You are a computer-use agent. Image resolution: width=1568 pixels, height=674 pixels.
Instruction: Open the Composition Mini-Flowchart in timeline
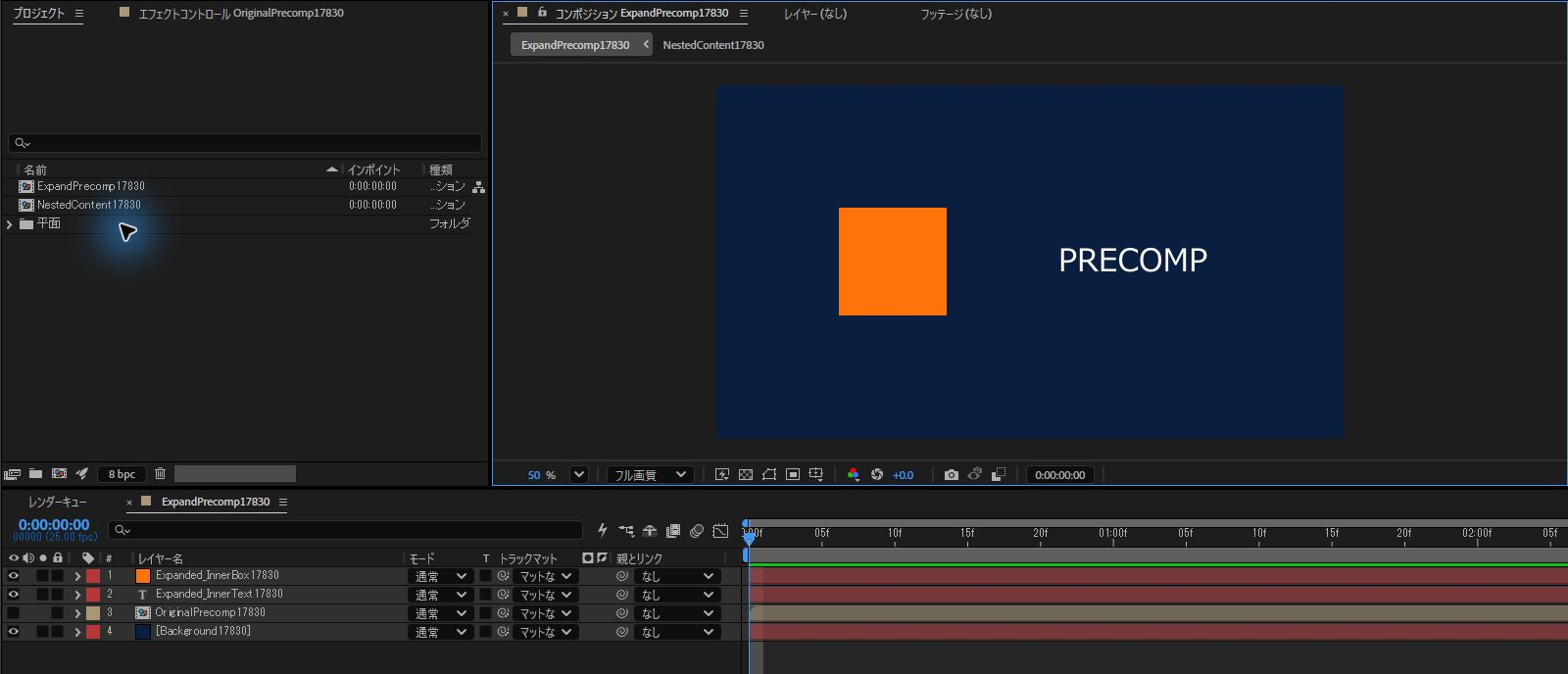[x=626, y=531]
